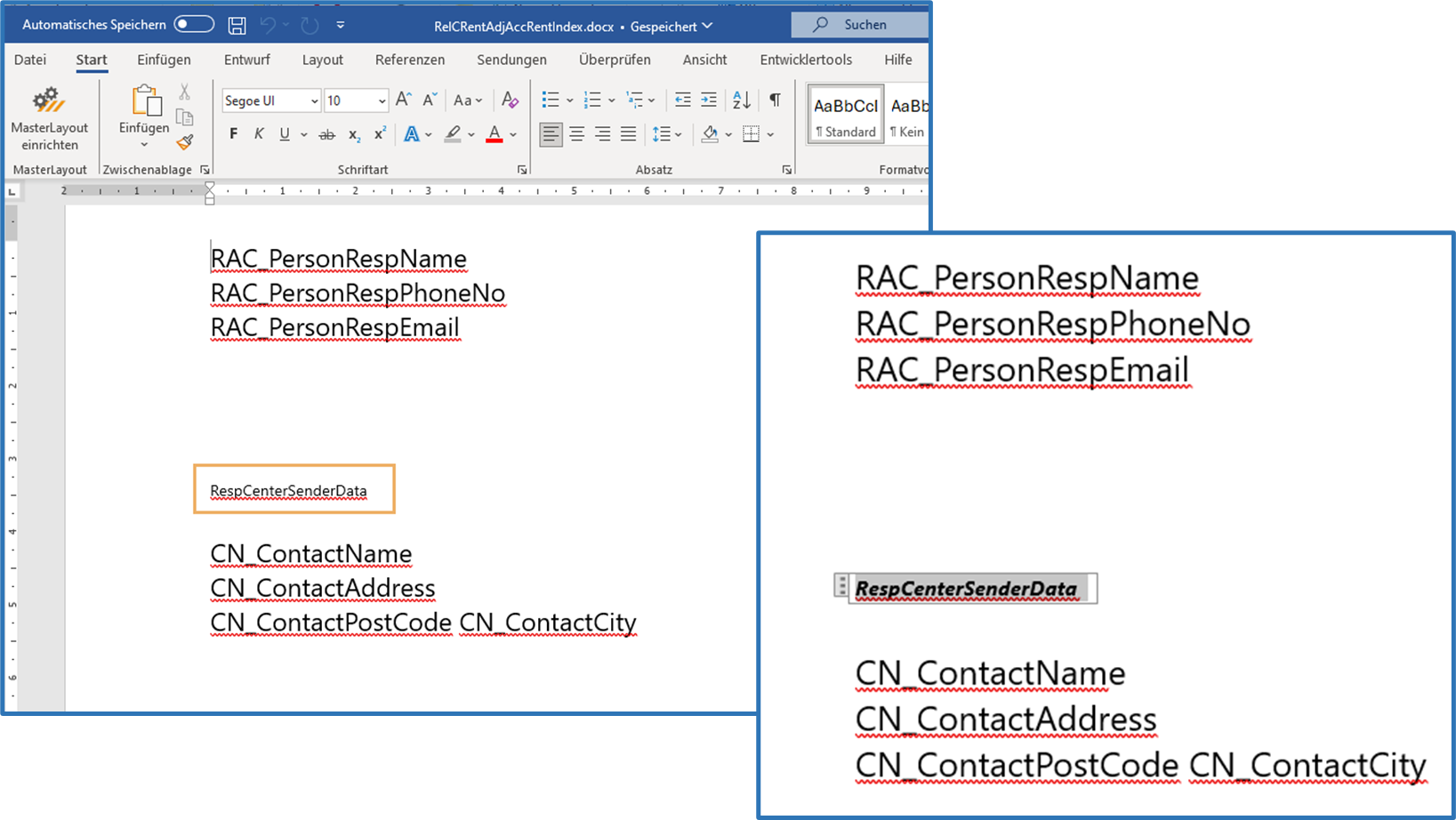Show paragraph marks with pilcrow icon
The width and height of the screenshot is (1456, 820).
[775, 100]
